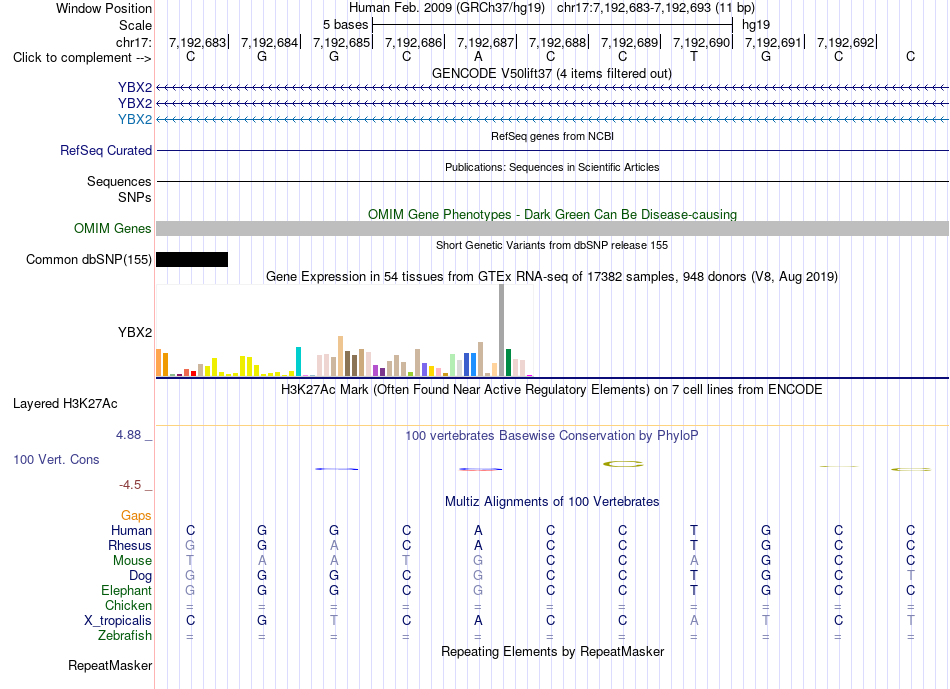Open 100 vertebrates Basewise Conservation by PhyloP
This screenshot has height=689, width=950.
point(552,436)
